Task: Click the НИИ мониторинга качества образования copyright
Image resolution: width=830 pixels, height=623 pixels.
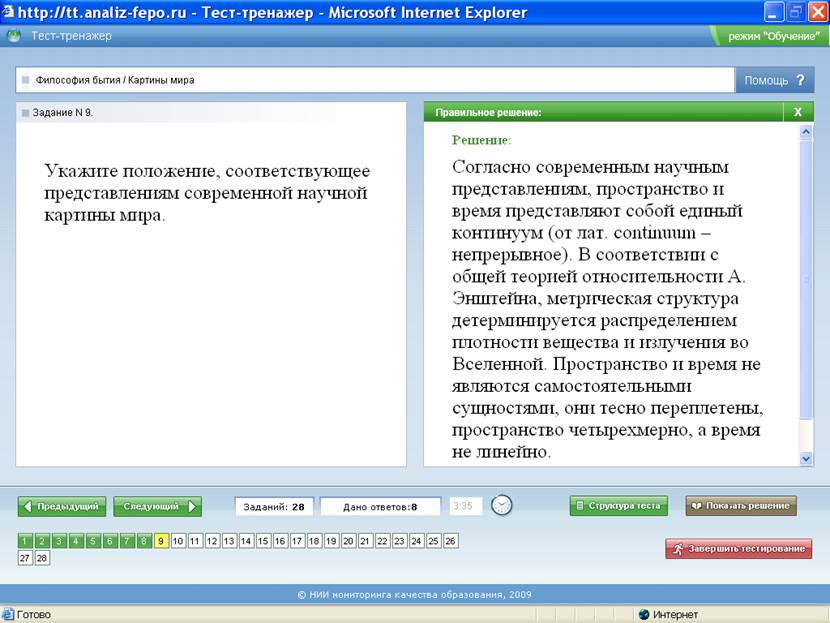Action: coord(414,594)
